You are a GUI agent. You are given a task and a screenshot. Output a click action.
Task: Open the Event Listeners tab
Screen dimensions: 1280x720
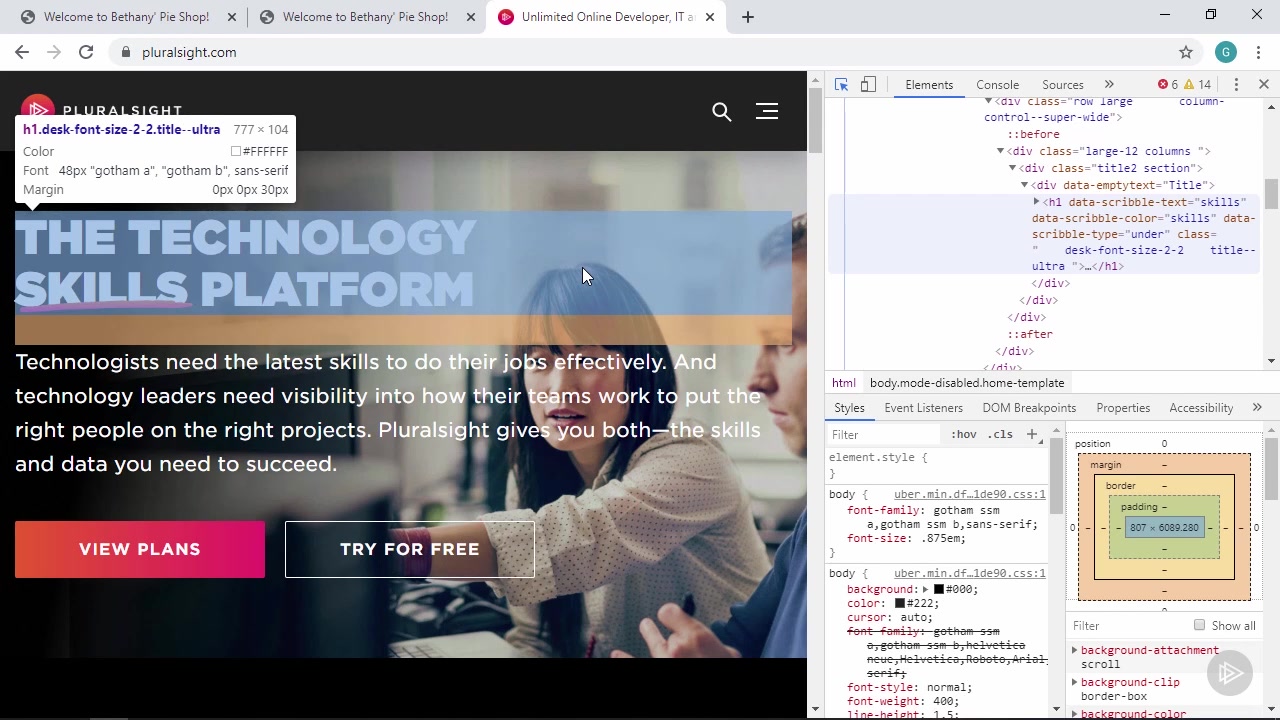[x=923, y=408]
